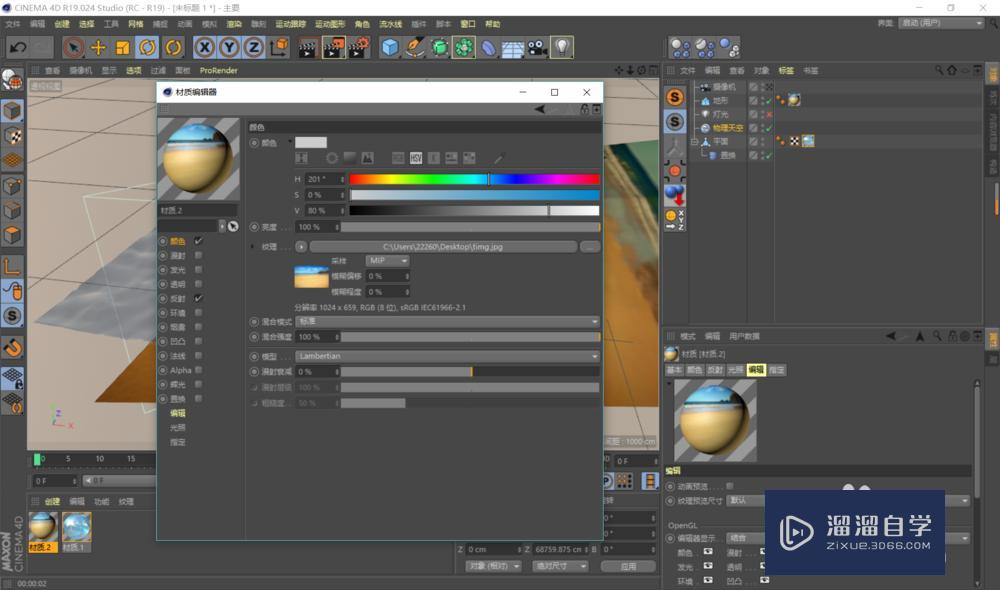Click the texture arrow menu button

pos(301,247)
